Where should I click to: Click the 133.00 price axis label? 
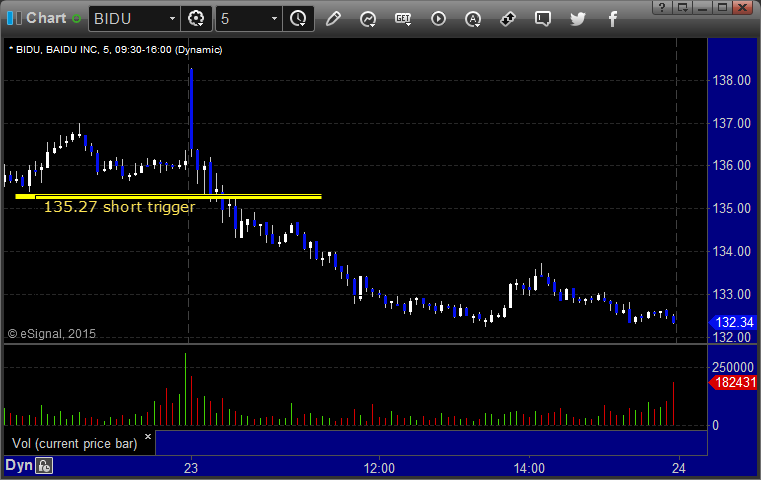pyautogui.click(x=731, y=295)
